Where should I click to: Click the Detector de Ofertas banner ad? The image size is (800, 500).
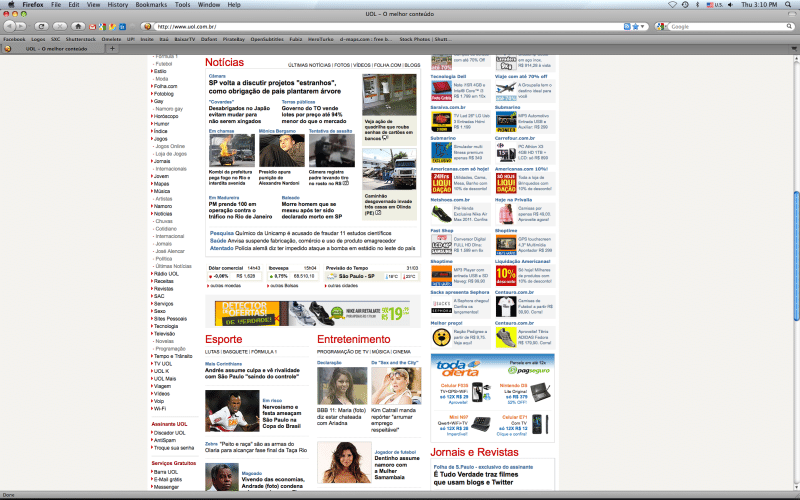tap(313, 313)
